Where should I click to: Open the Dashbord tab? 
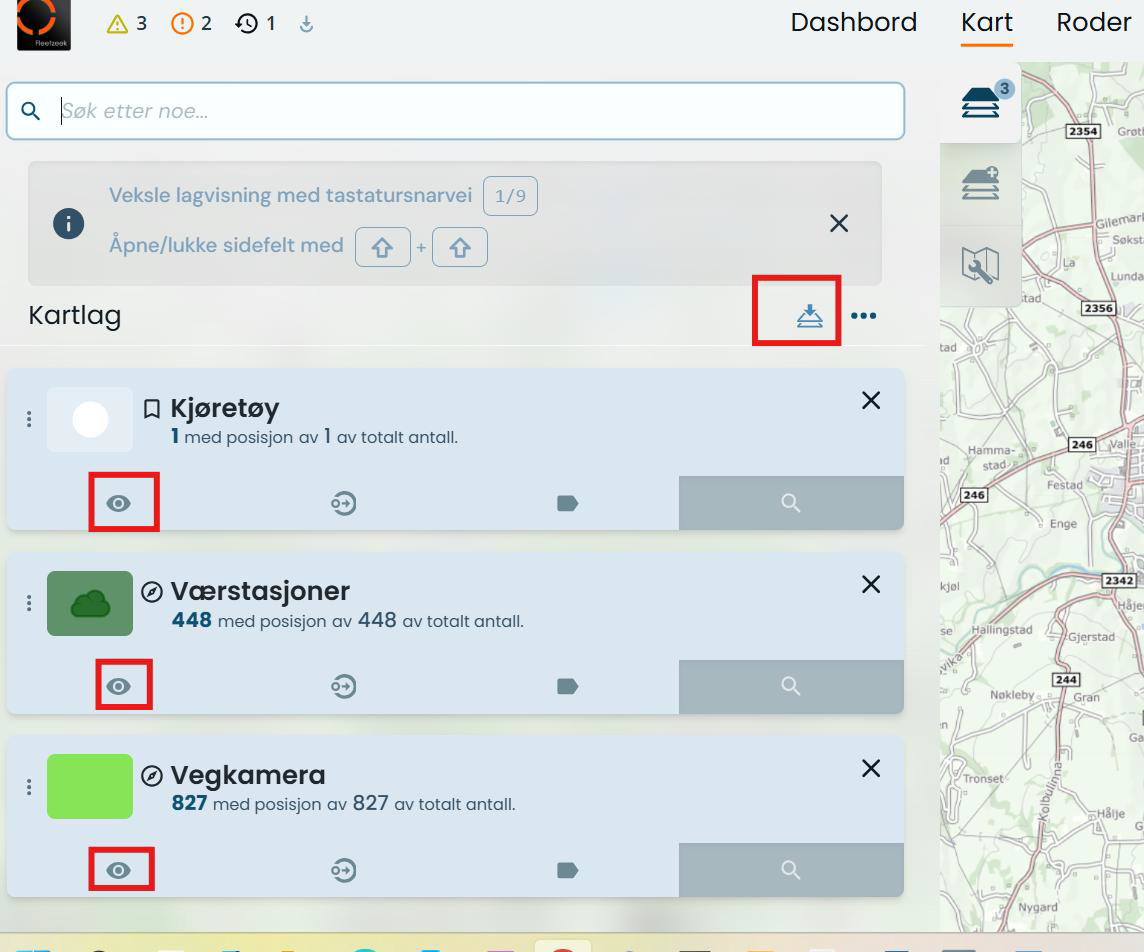tap(854, 23)
